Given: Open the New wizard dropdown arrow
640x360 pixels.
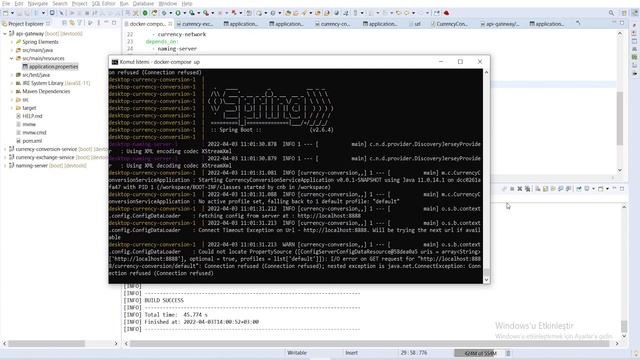Looking at the screenshot, I should pos(12,13).
